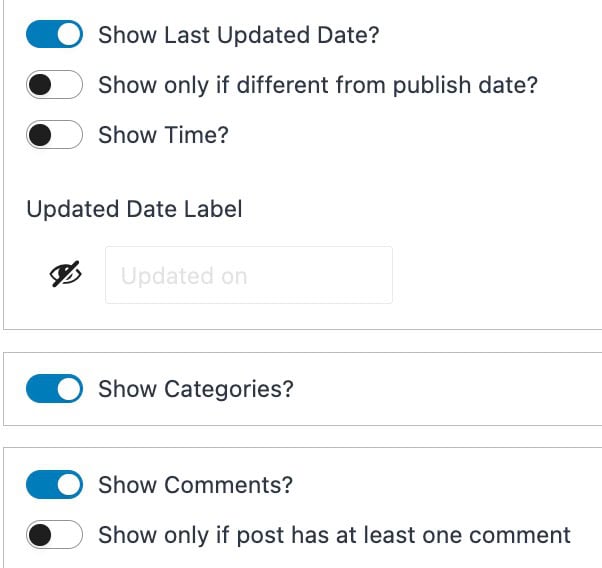The height and width of the screenshot is (568, 602).
Task: Click the black knob of Show Time switch
Action: (41, 135)
